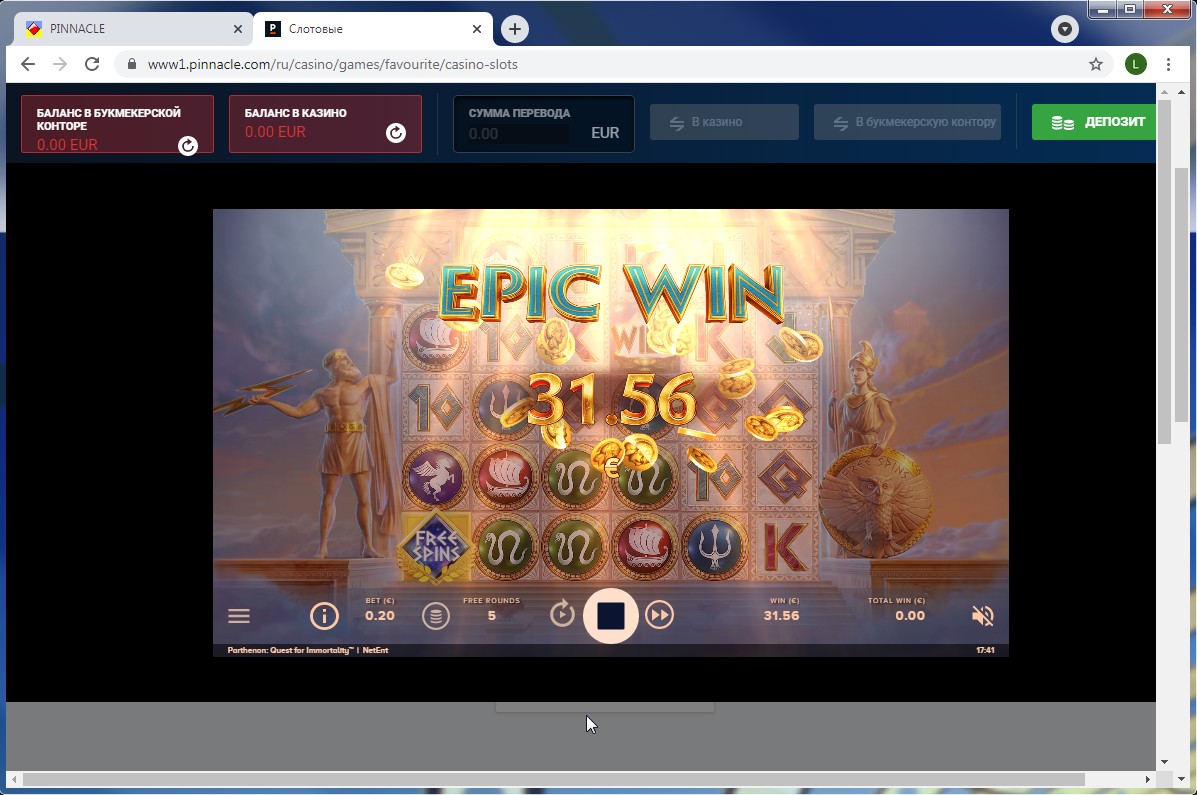Click the scroll right arrow

pos(1147,779)
